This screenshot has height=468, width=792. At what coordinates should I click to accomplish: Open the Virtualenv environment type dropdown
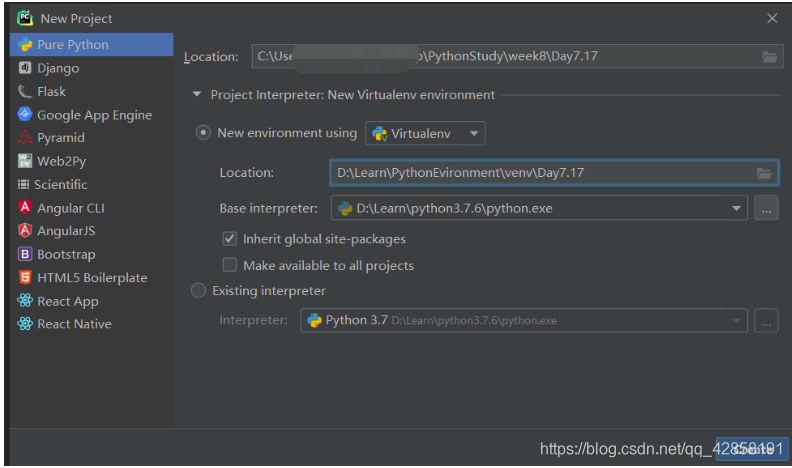coord(425,133)
